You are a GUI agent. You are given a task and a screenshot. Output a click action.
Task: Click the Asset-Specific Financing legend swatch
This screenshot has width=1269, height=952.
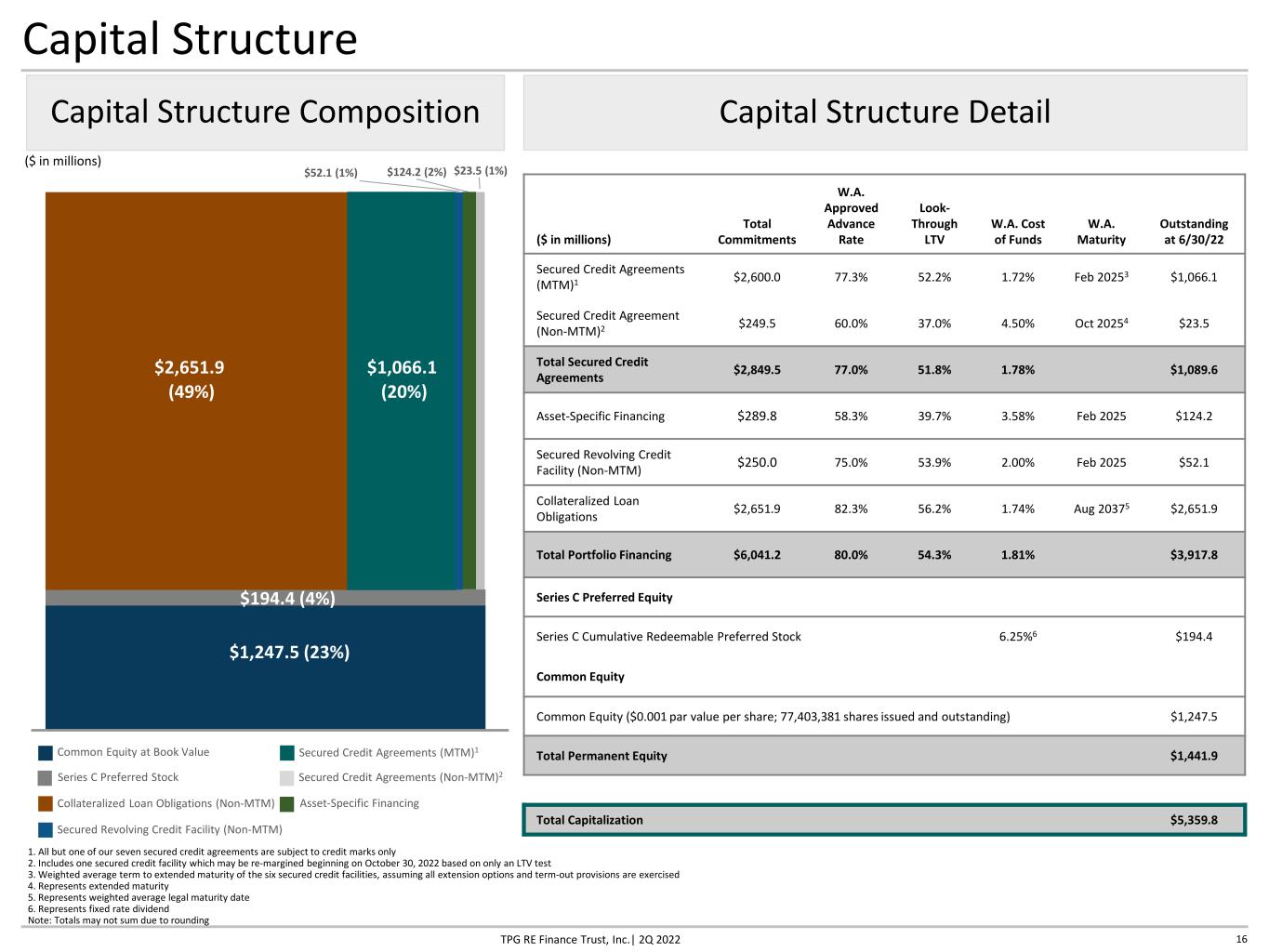287,803
